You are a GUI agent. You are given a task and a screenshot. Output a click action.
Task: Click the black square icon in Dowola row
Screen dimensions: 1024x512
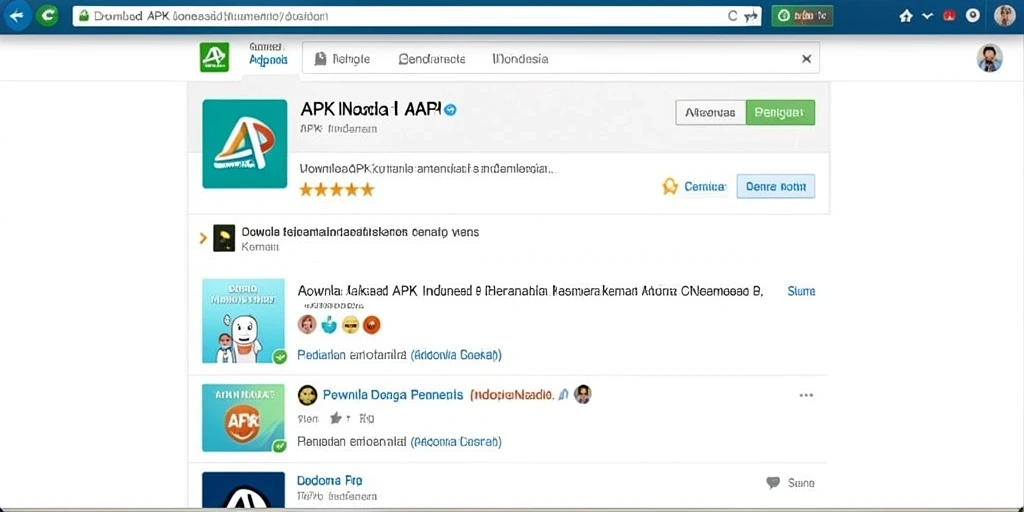pyautogui.click(x=224, y=238)
